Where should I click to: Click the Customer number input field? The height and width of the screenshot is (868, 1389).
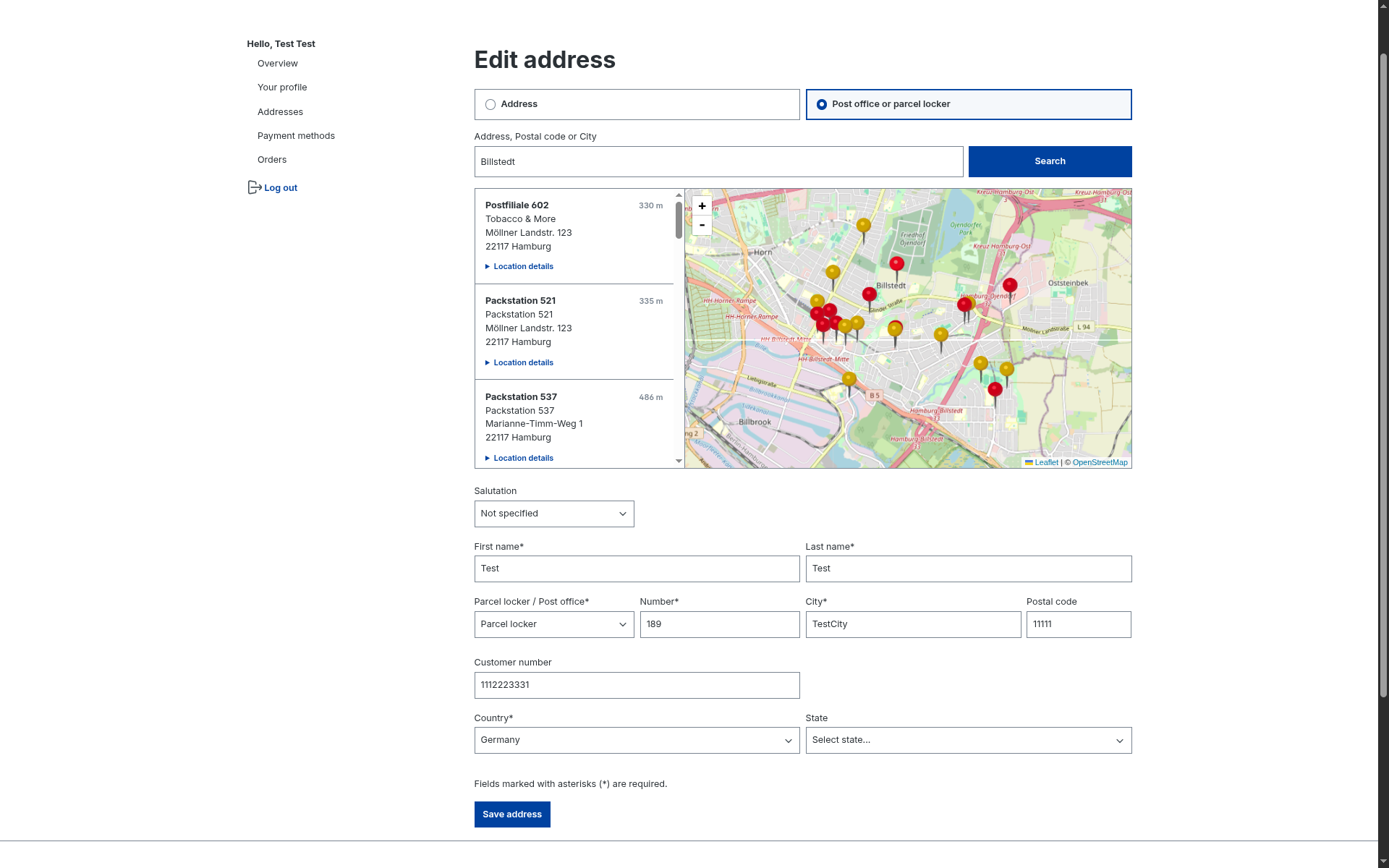[x=637, y=686]
